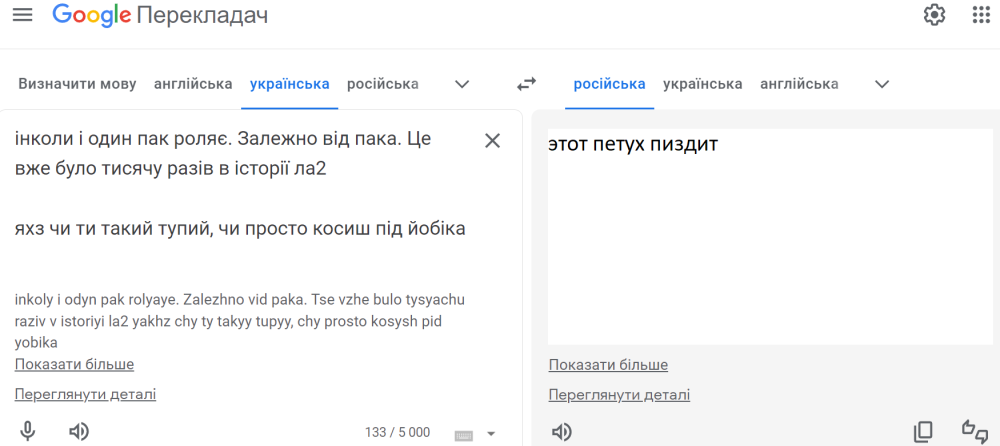
Task: Open the main hamburger menu
Action: click(22, 15)
